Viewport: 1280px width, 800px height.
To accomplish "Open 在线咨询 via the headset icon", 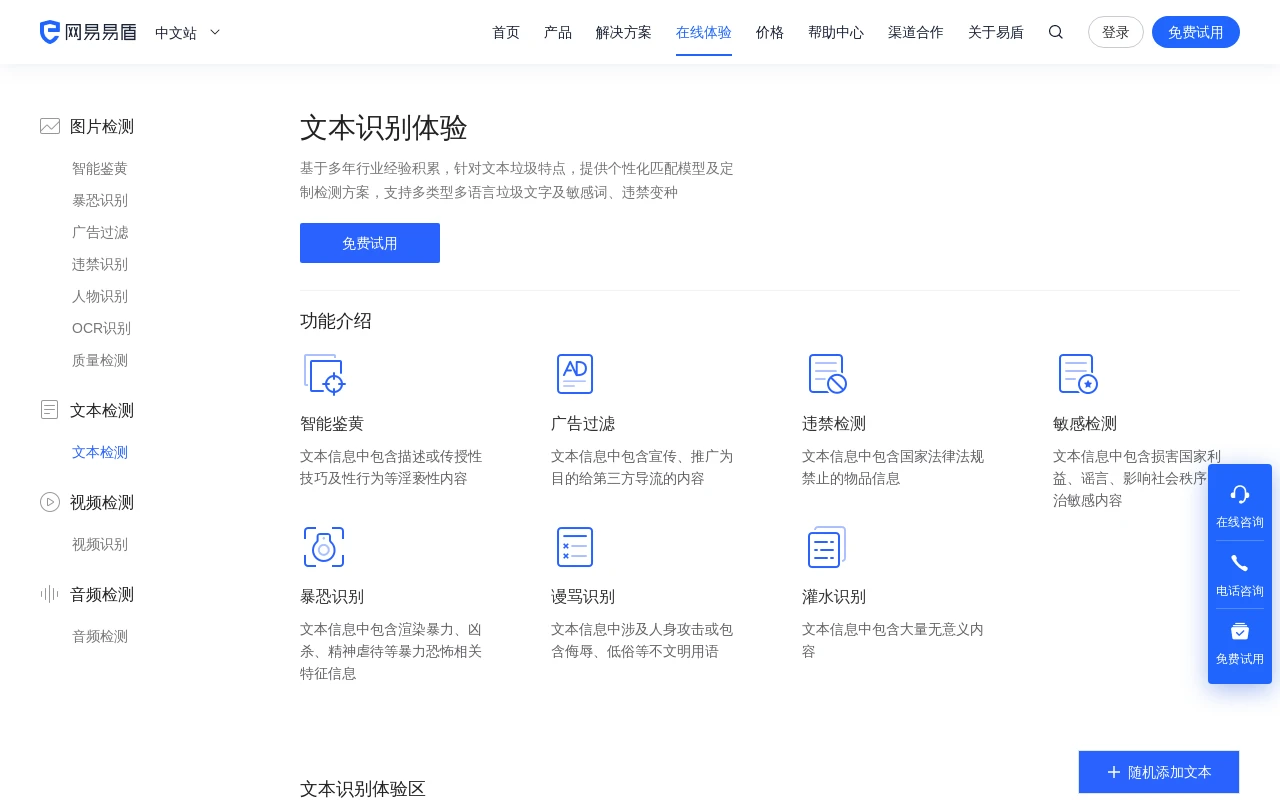I will click(1240, 494).
